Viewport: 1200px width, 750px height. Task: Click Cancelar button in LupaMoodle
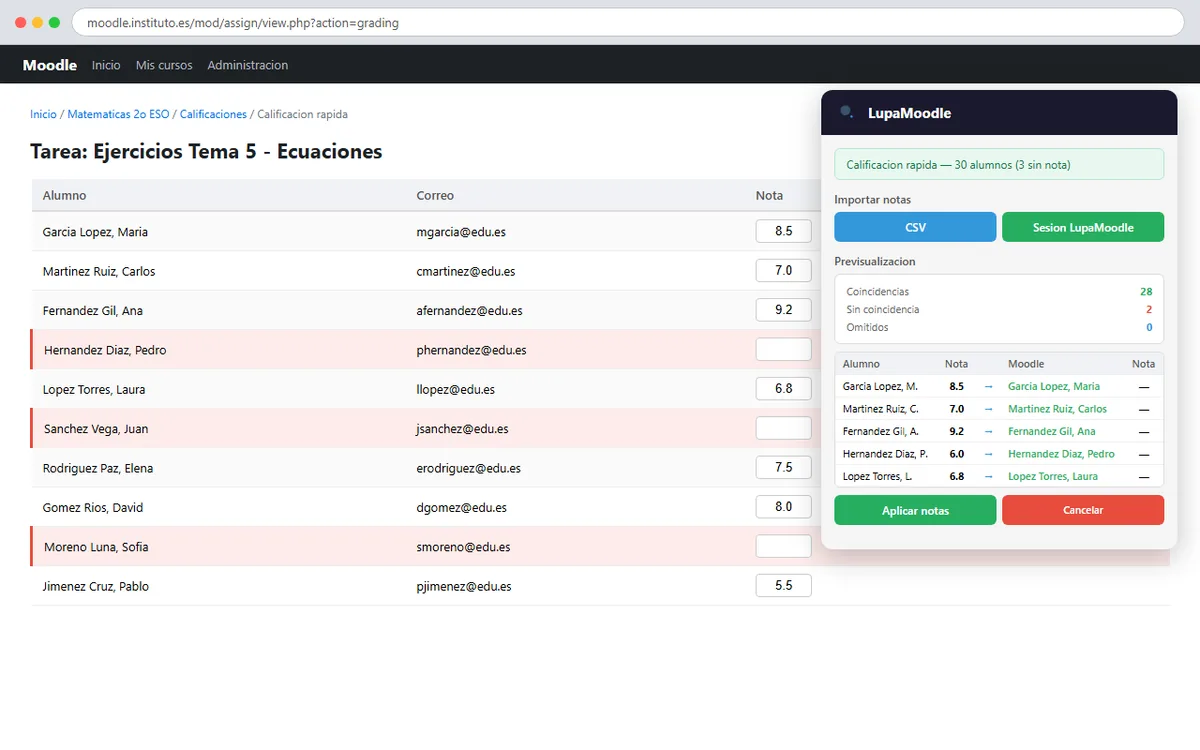pyautogui.click(x=1083, y=510)
